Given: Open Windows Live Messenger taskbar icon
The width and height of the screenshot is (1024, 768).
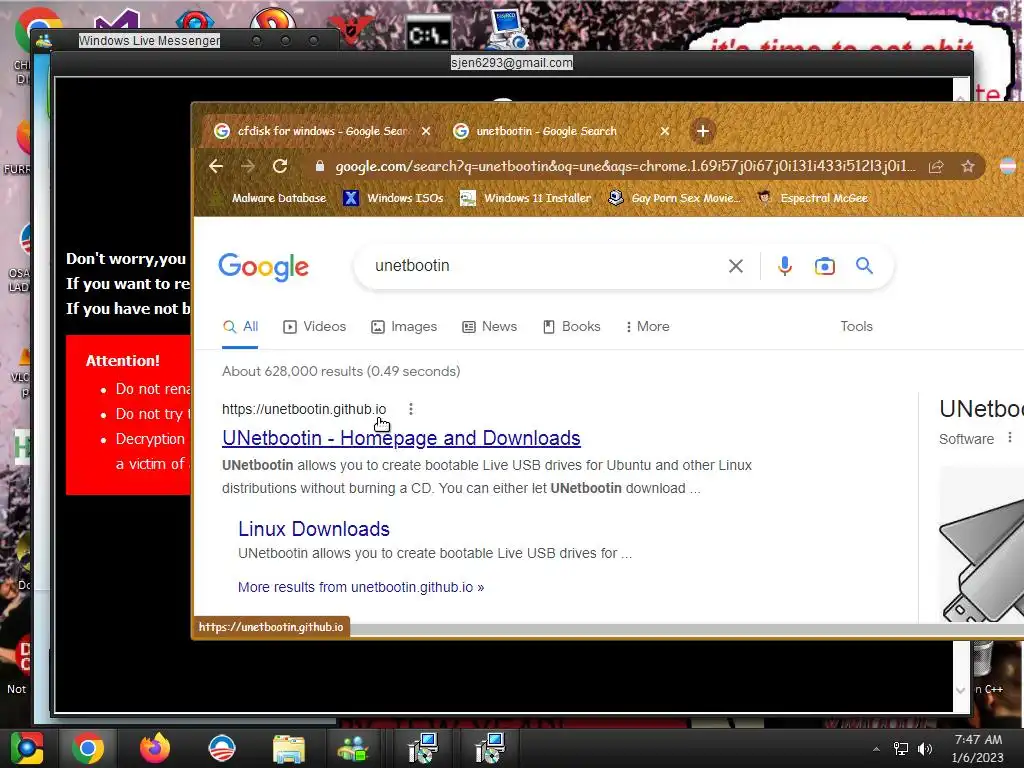Looking at the screenshot, I should (x=353, y=748).
